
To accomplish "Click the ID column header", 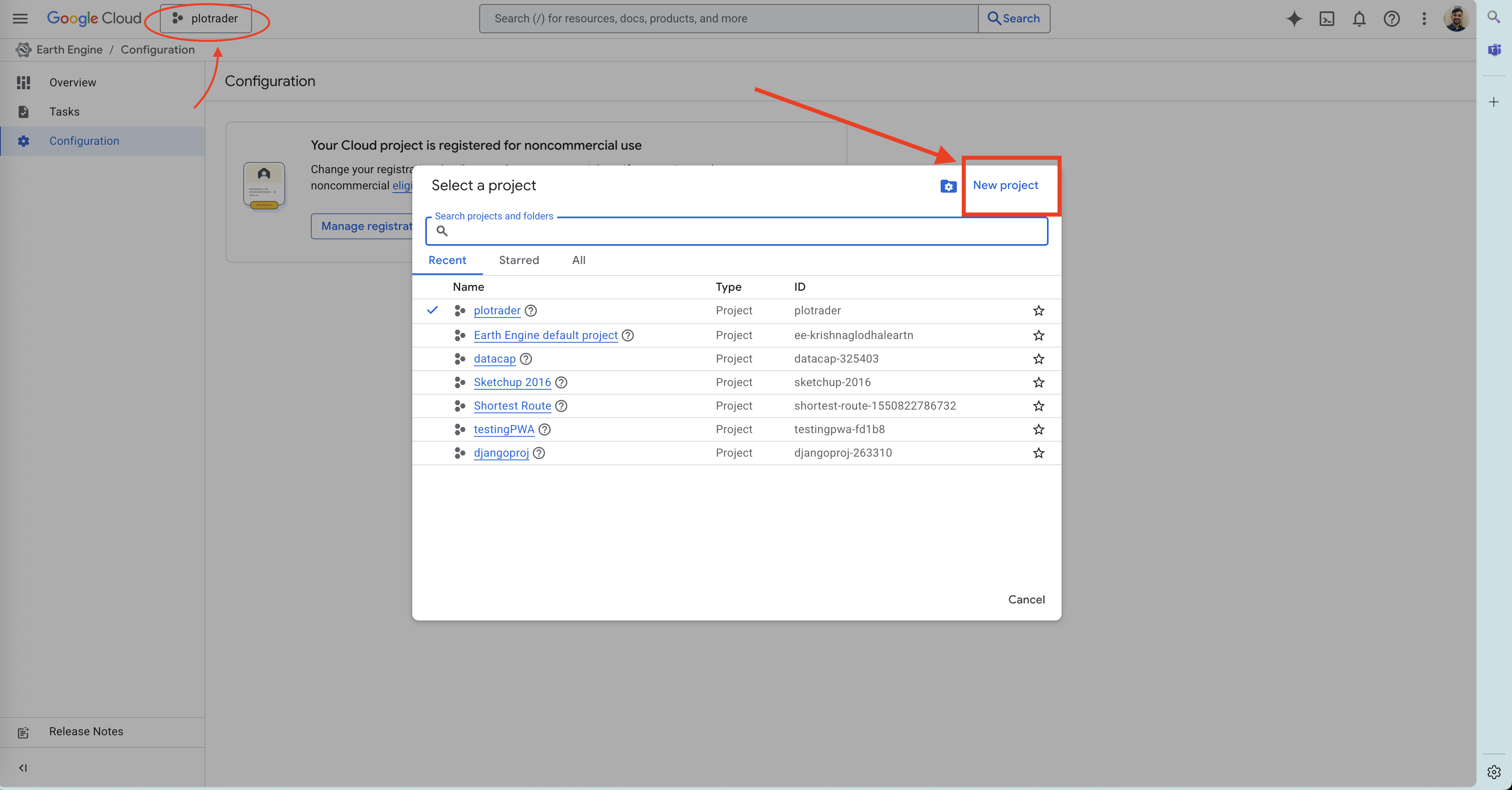I will tap(799, 287).
